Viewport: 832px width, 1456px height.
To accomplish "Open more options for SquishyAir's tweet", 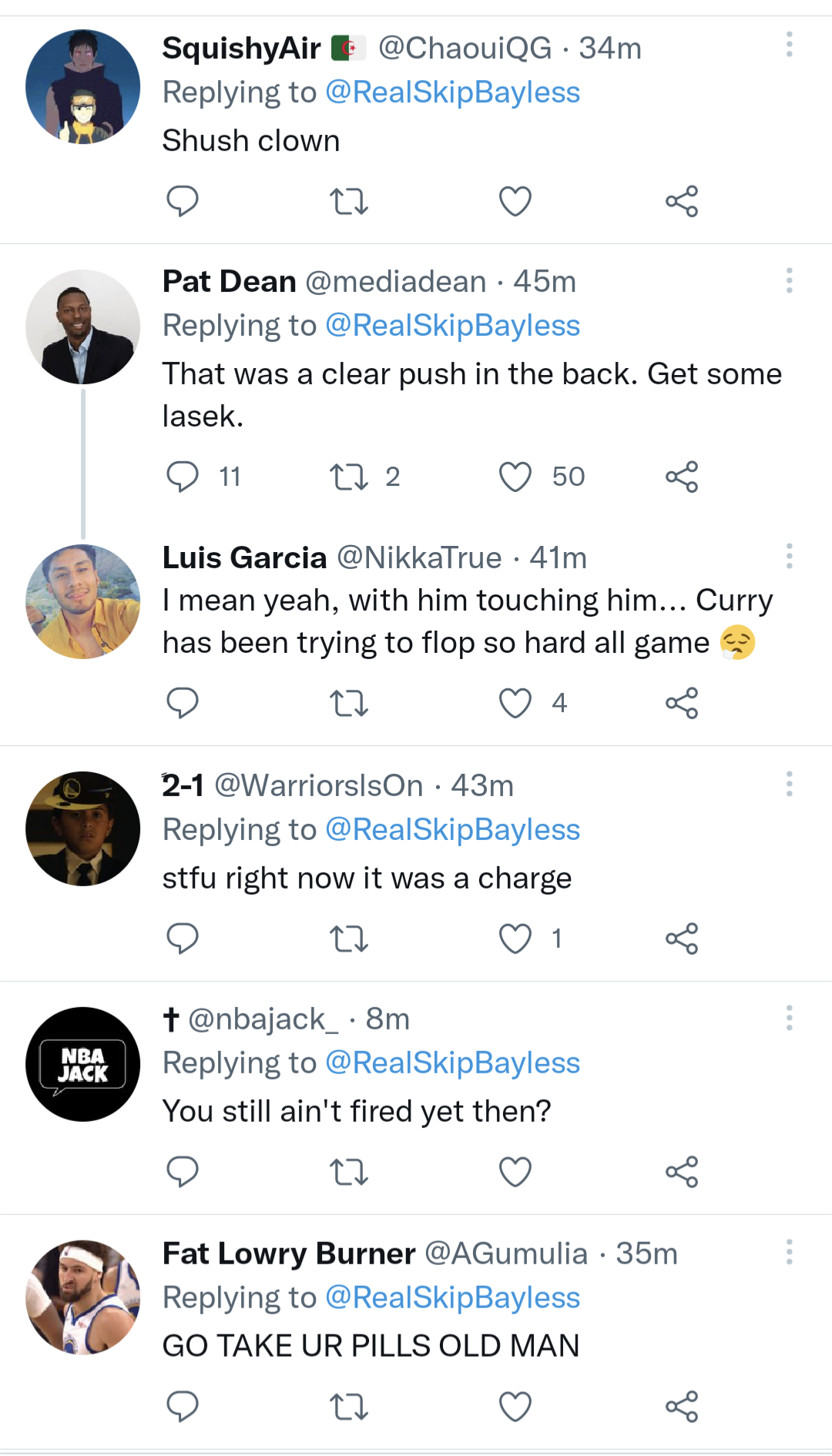I will 789,45.
